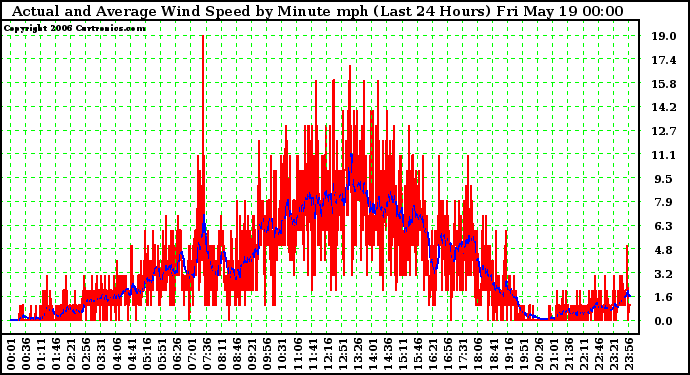Screen dimensions: 690x375
Task: Click the 20:26 time label
Action: pyautogui.click(x=539, y=354)
